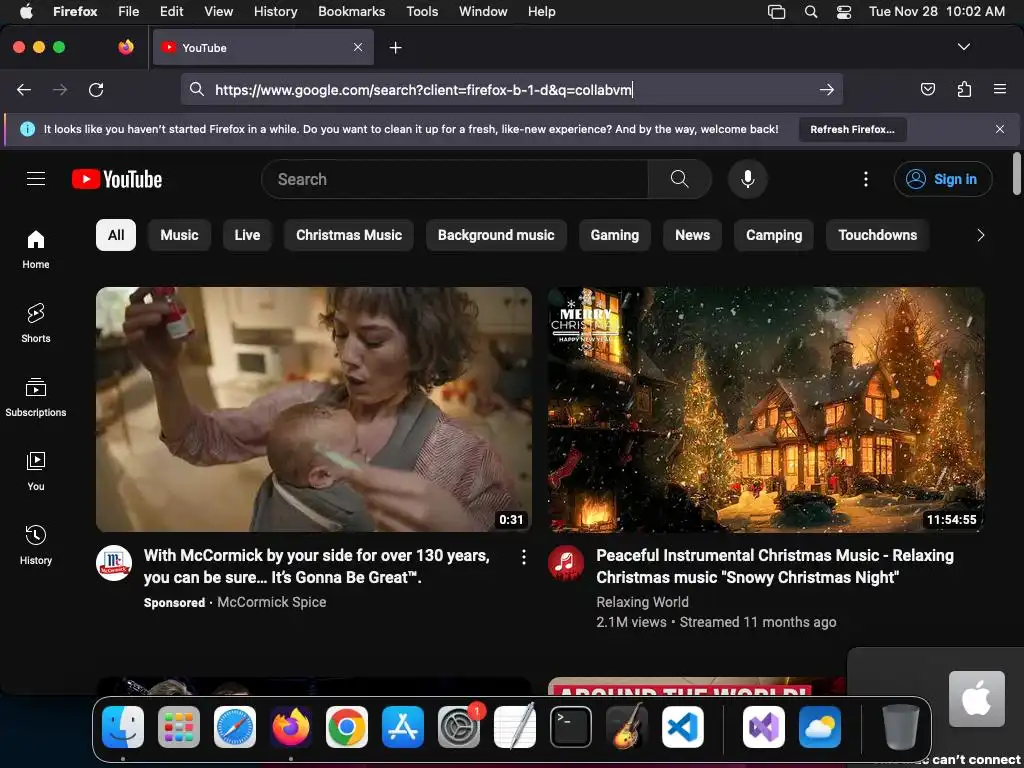Open Spotlight search in menu bar

810,12
